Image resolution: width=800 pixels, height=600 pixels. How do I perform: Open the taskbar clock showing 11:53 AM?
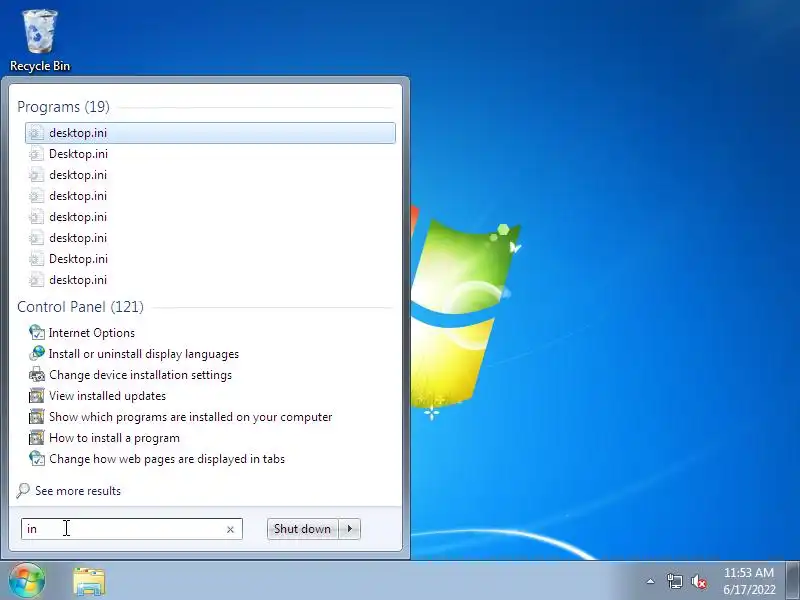coord(748,581)
